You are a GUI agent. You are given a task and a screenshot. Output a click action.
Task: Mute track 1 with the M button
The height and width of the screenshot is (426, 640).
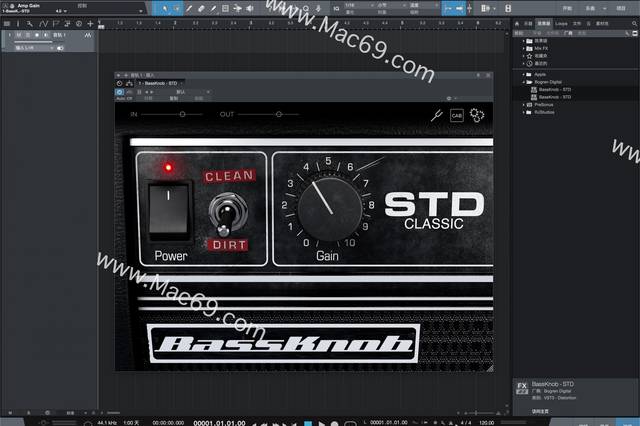(x=18, y=35)
